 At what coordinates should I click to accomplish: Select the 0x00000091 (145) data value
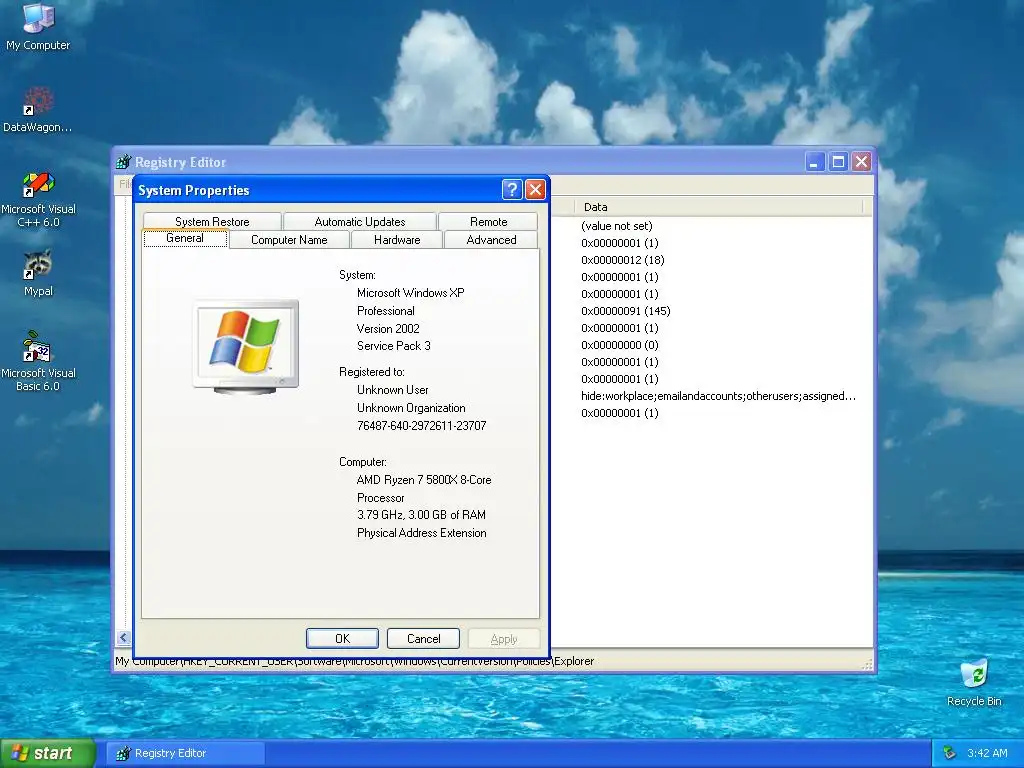(626, 311)
